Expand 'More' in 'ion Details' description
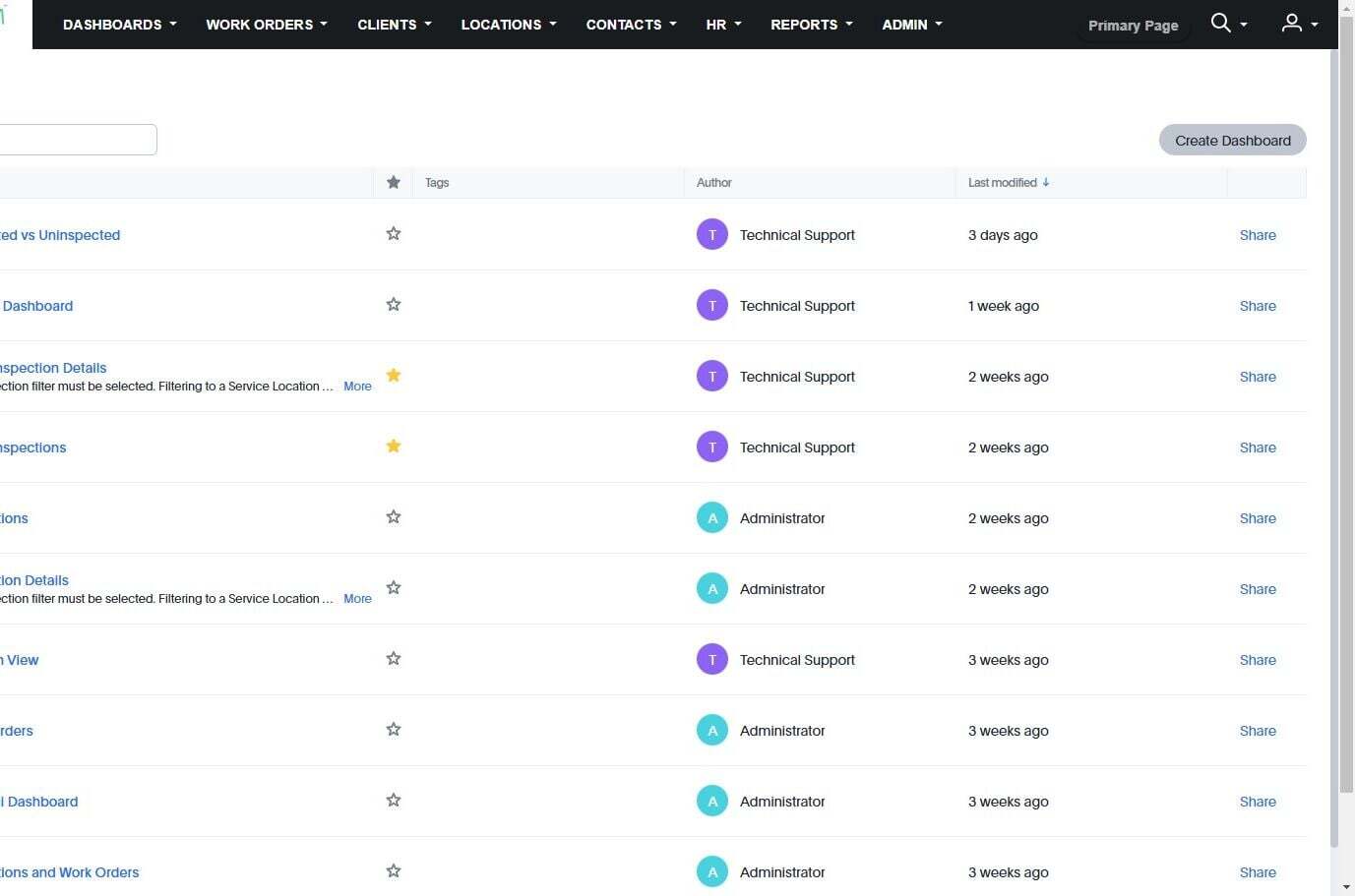The image size is (1355, 896). 357,599
